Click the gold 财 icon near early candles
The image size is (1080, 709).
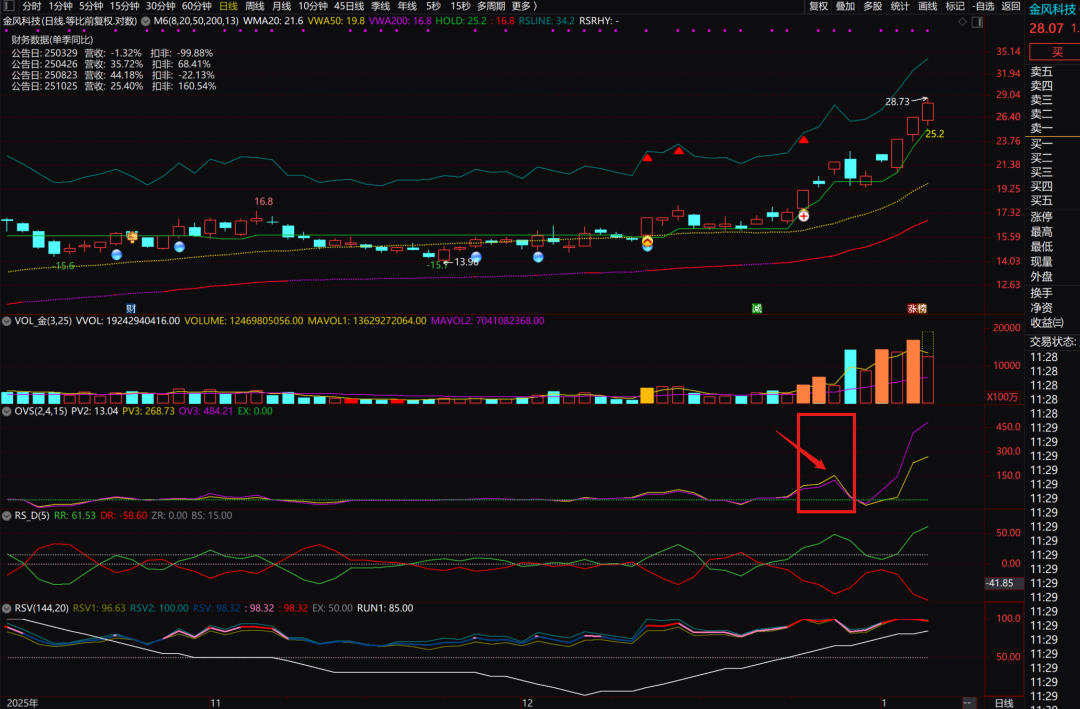132,236
